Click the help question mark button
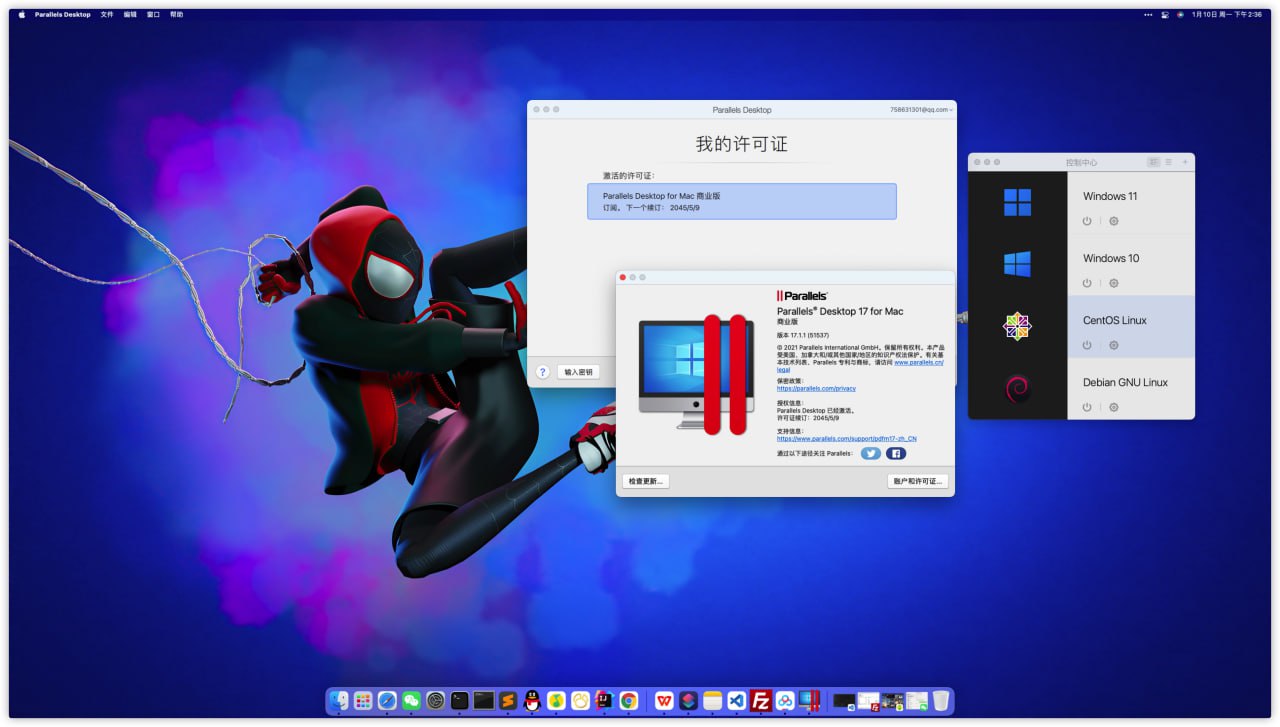The width and height of the screenshot is (1280, 727). (542, 372)
